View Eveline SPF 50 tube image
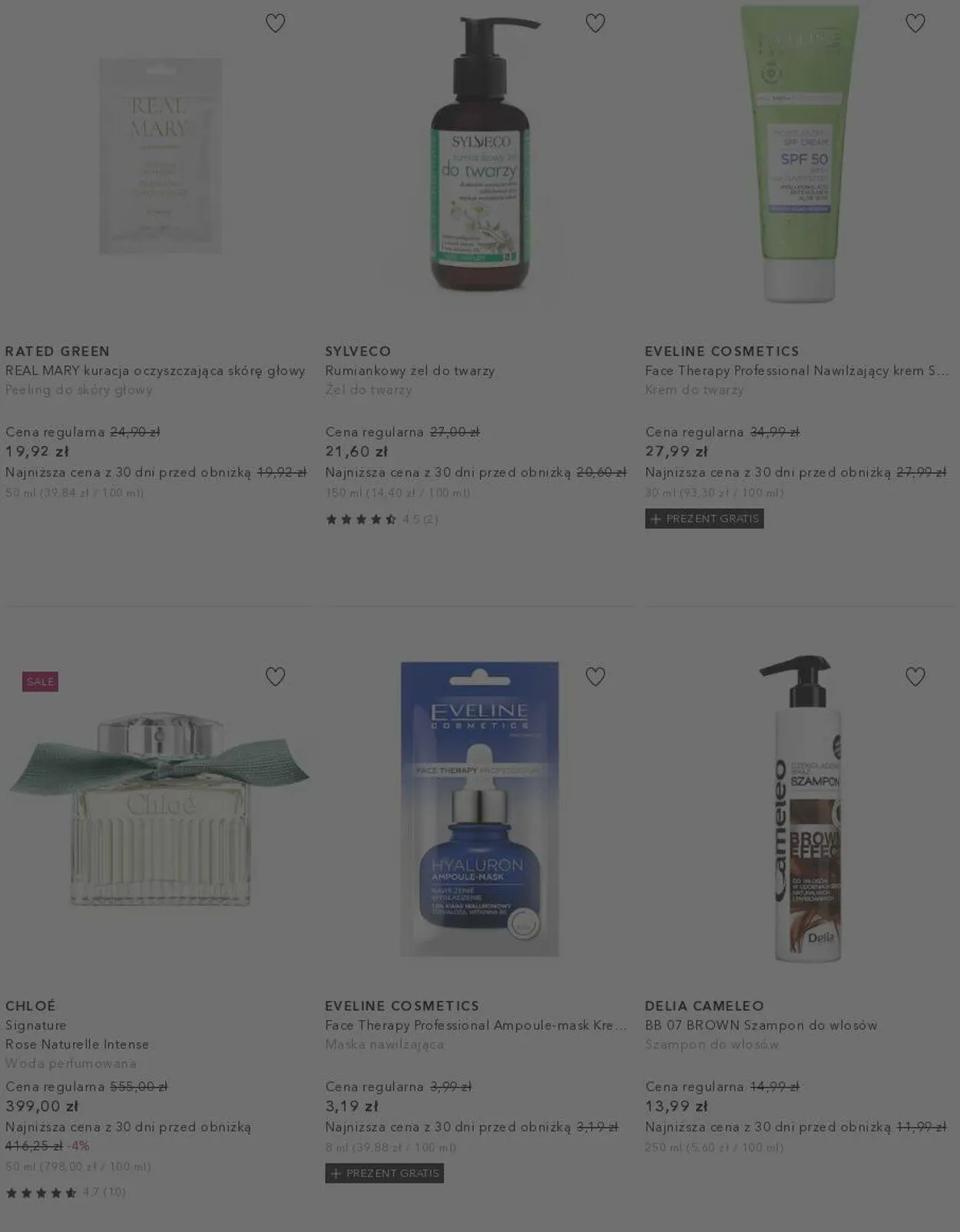 [799, 154]
